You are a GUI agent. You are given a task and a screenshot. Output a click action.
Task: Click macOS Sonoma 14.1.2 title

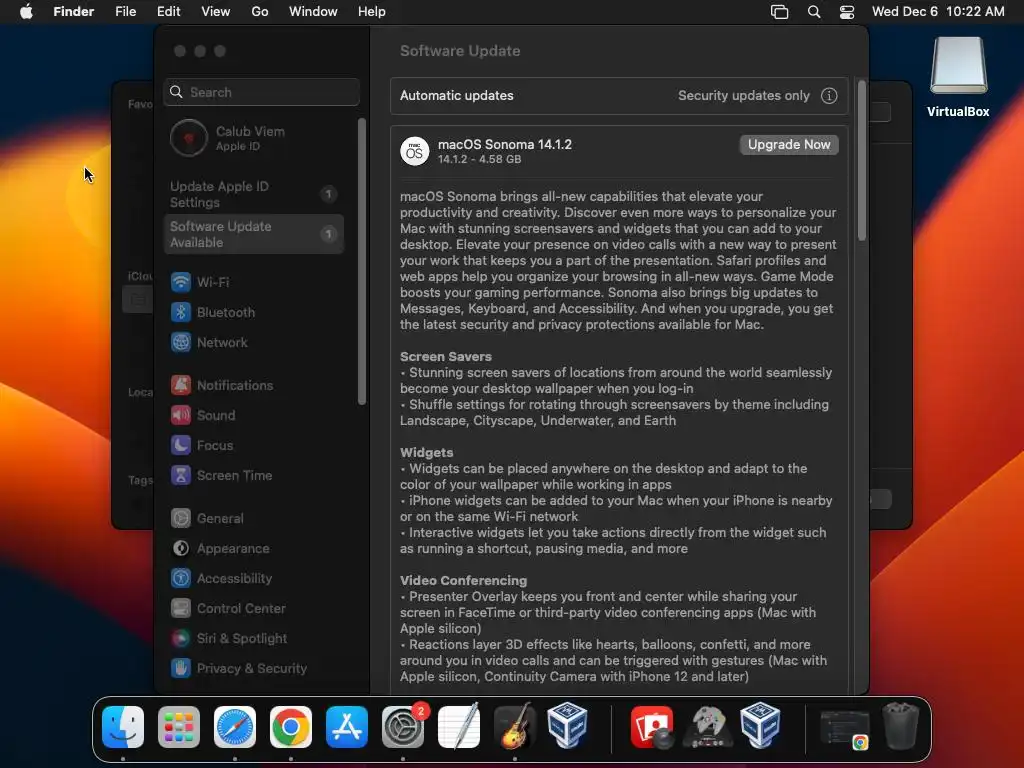point(505,144)
